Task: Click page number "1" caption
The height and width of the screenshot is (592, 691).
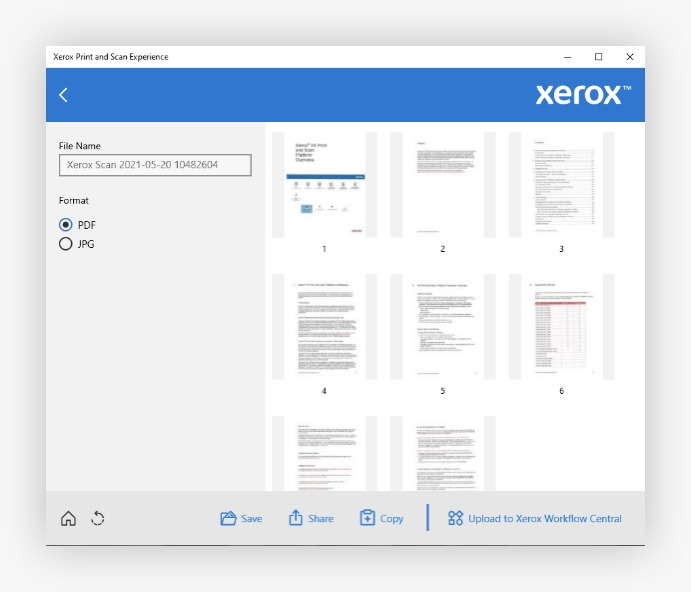Action: pyautogui.click(x=324, y=249)
